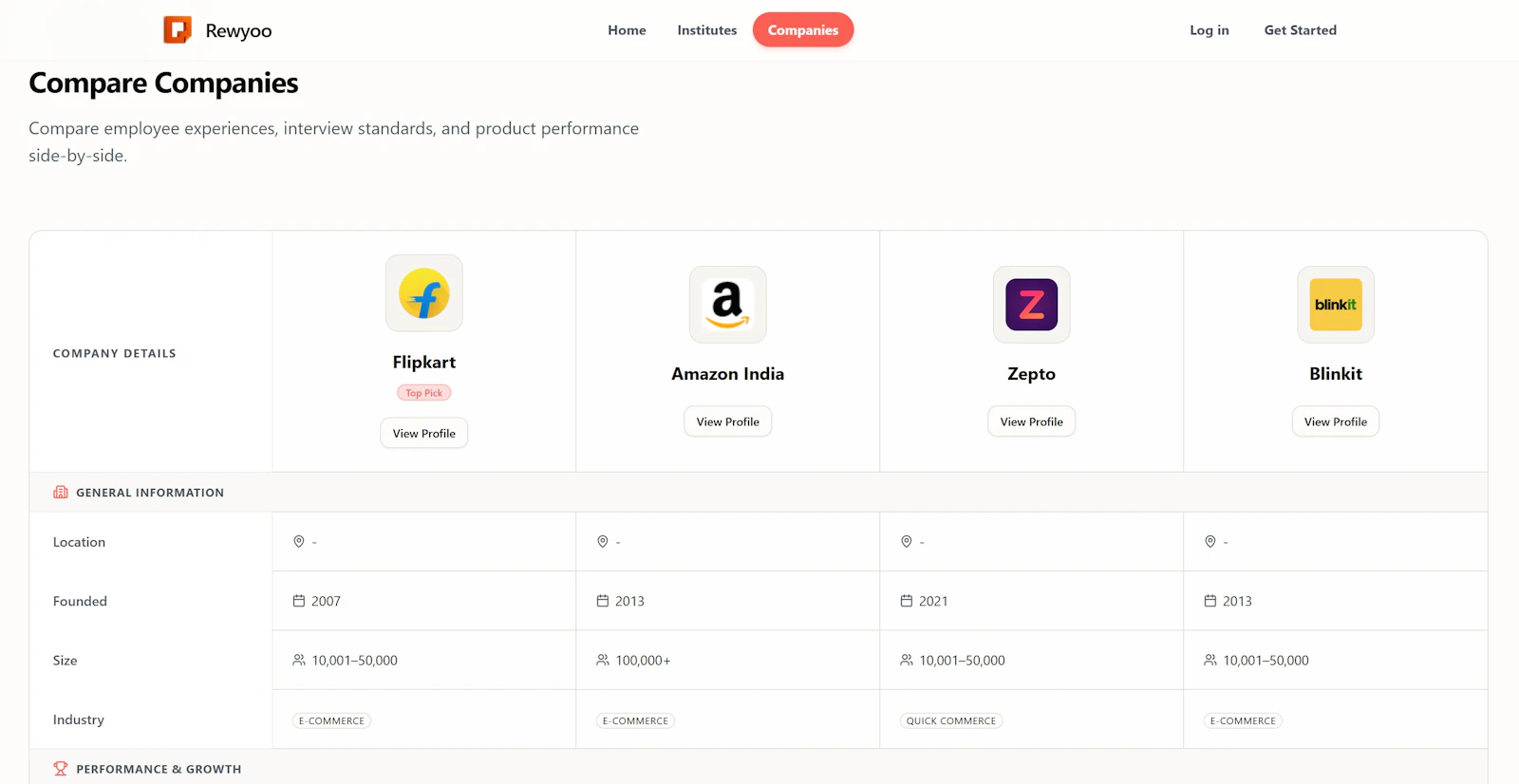Image resolution: width=1519 pixels, height=784 pixels.
Task: Click the Flipkart company logo
Action: pyautogui.click(x=424, y=293)
